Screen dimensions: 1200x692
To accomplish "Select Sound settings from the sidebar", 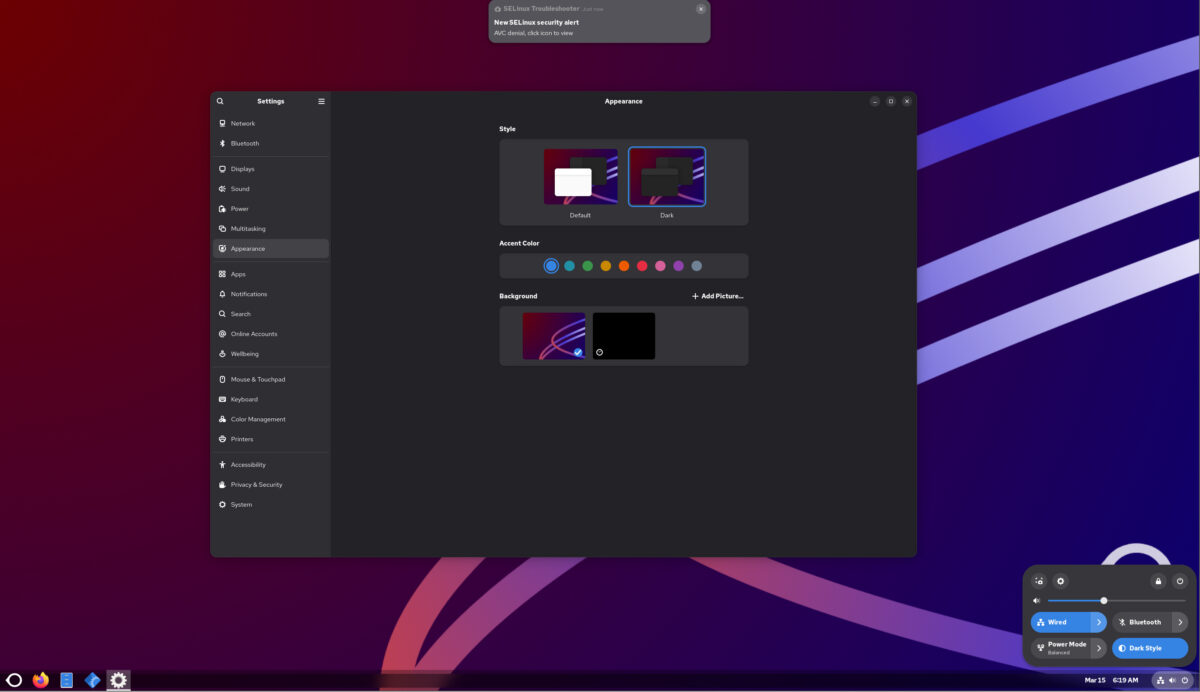I will point(239,188).
